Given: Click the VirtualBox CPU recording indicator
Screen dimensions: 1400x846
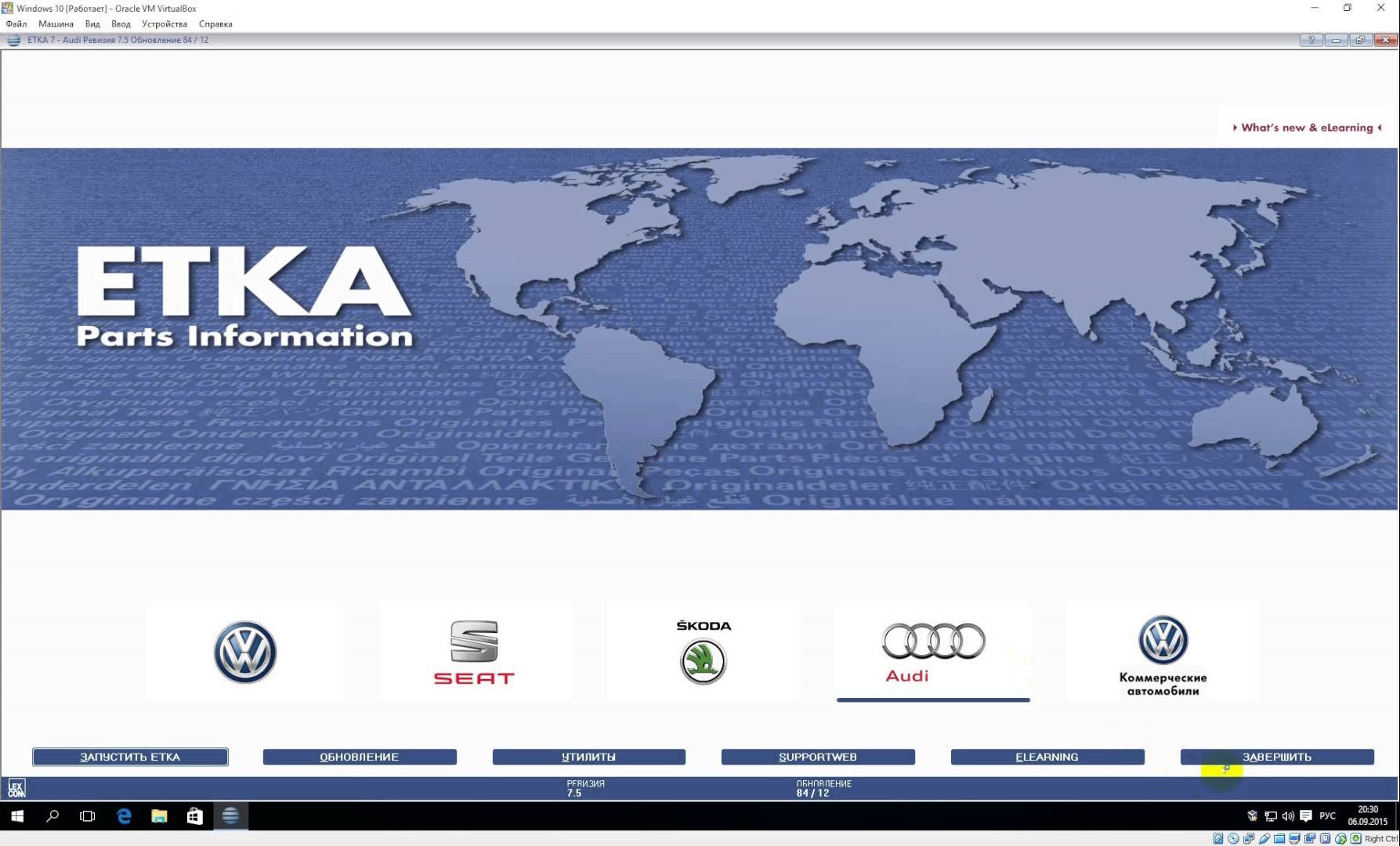Looking at the screenshot, I should (1326, 839).
